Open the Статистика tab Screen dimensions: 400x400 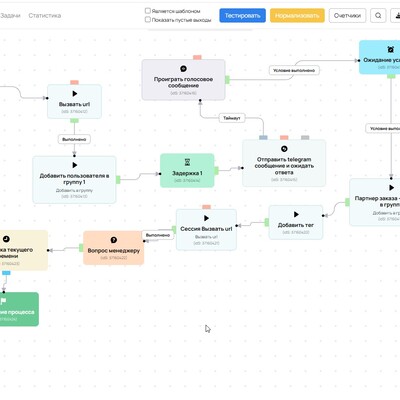tap(45, 15)
